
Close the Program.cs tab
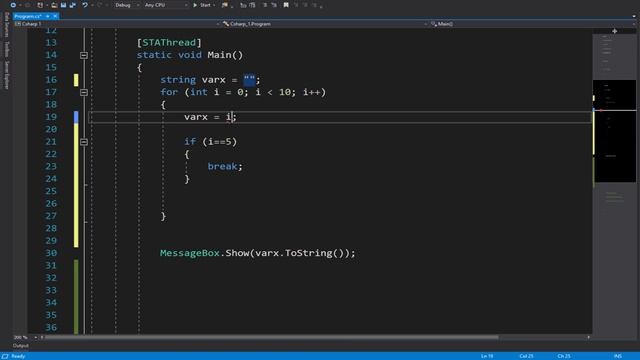(x=55, y=16)
